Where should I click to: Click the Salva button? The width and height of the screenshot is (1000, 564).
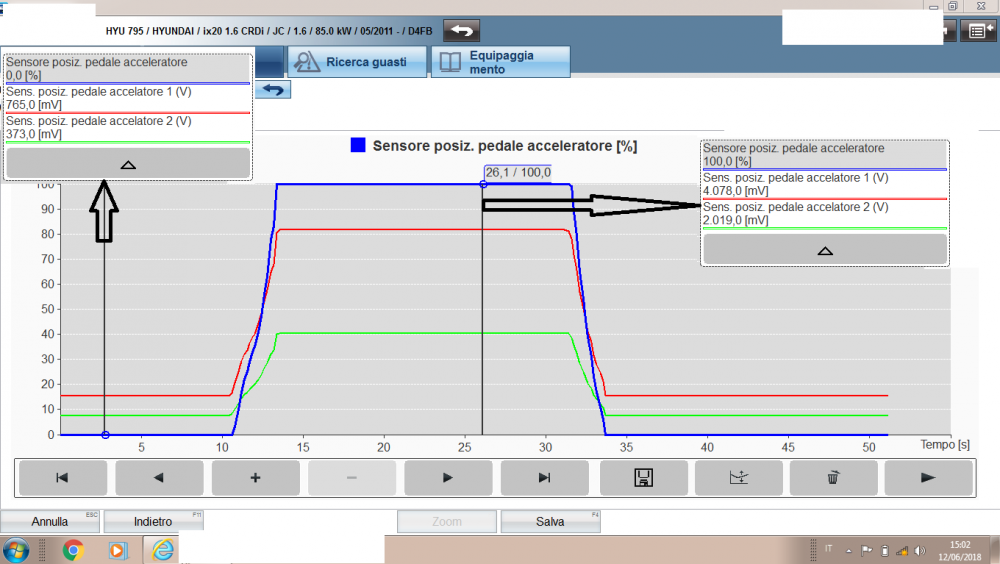(550, 522)
